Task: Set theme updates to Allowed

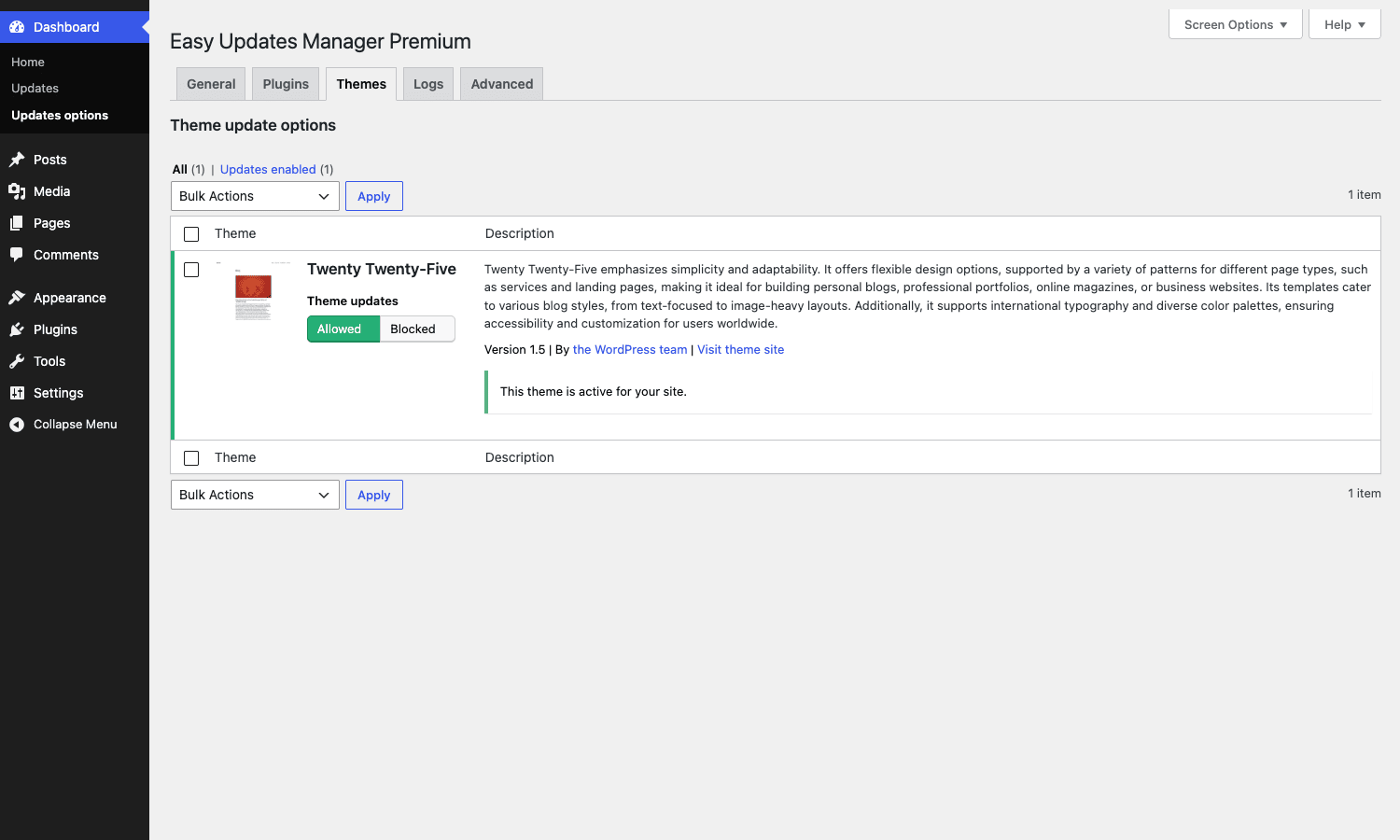Action: [343, 329]
